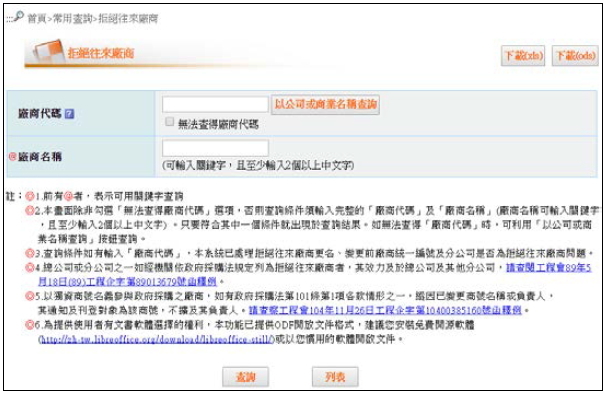605x394 pixels.
Task: Click the orange page-title logo icon
Action: pos(49,51)
